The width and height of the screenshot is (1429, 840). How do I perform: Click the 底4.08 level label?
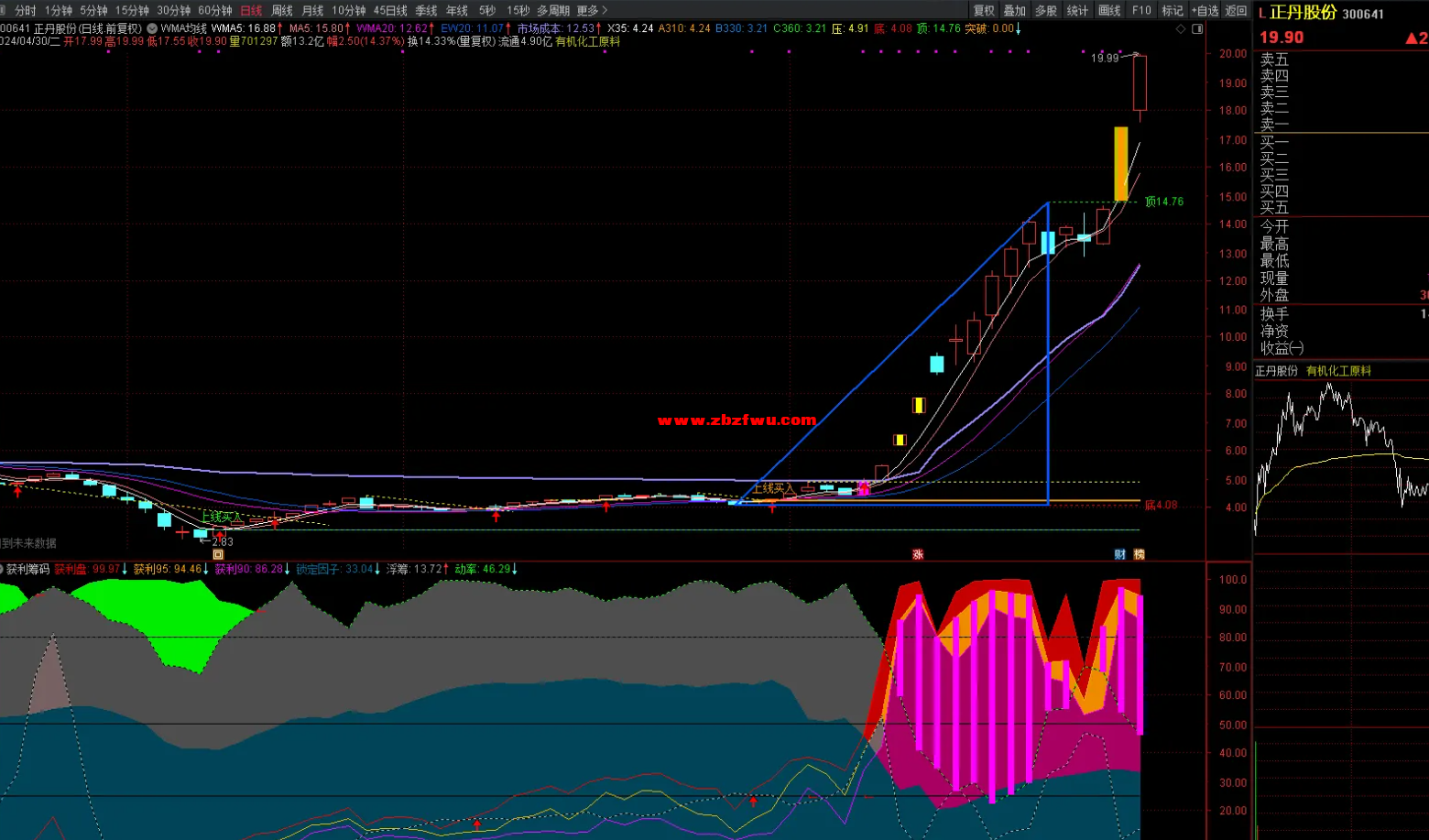point(1161,505)
